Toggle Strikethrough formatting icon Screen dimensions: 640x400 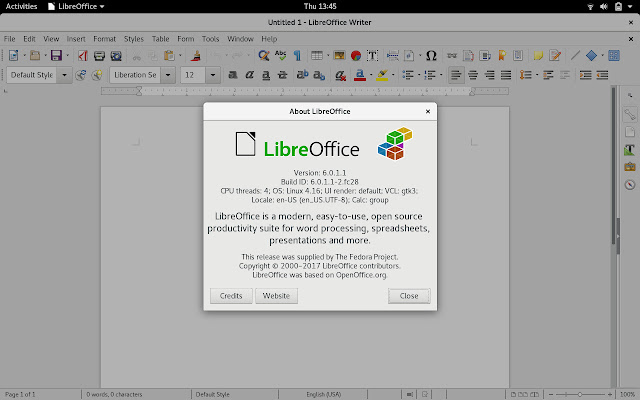(282, 75)
